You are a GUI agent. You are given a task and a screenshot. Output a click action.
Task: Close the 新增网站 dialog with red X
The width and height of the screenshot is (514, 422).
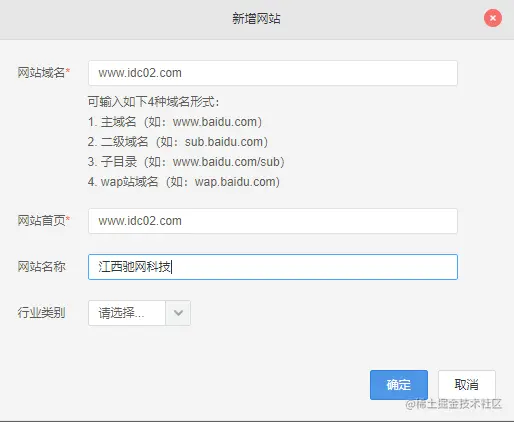tap(493, 18)
